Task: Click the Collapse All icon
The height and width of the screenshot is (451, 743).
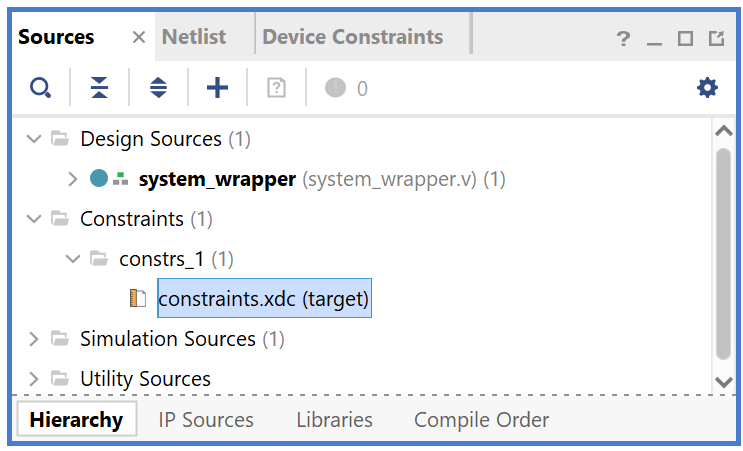Action: click(100, 88)
